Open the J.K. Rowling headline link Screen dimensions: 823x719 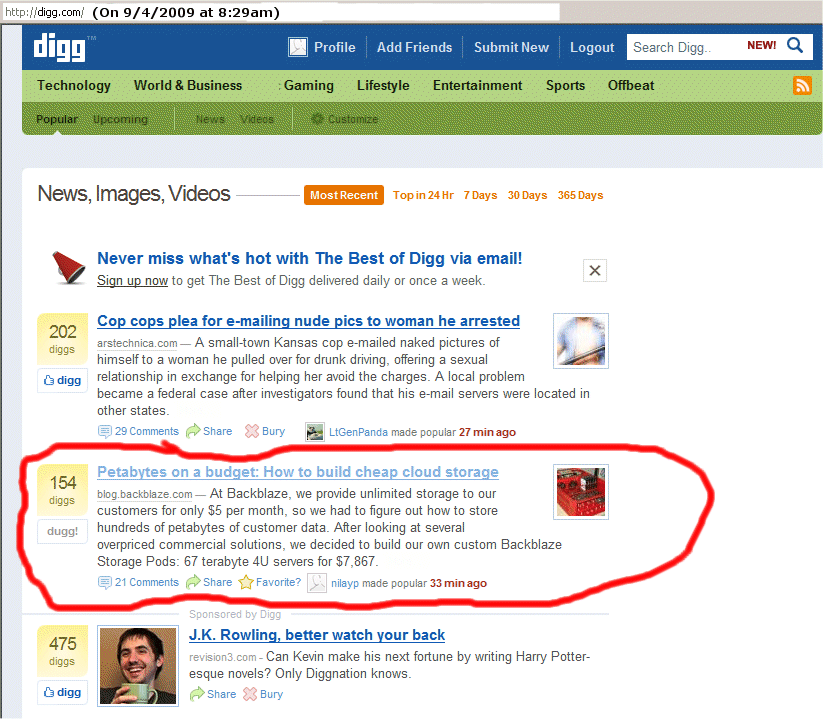[316, 635]
